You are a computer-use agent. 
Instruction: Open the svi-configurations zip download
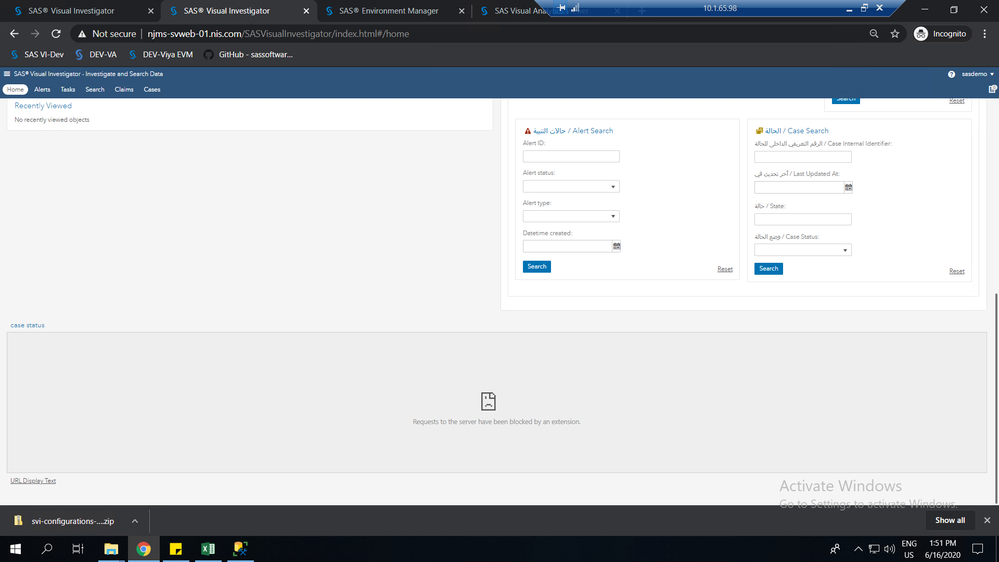[64, 521]
